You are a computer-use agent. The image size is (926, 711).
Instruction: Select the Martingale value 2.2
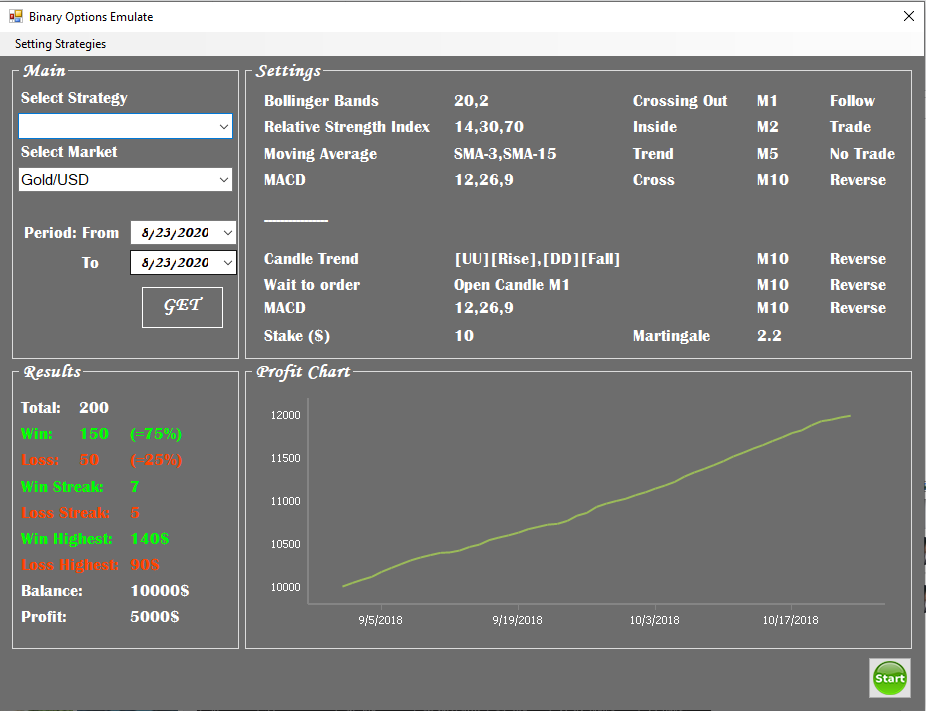click(x=769, y=336)
